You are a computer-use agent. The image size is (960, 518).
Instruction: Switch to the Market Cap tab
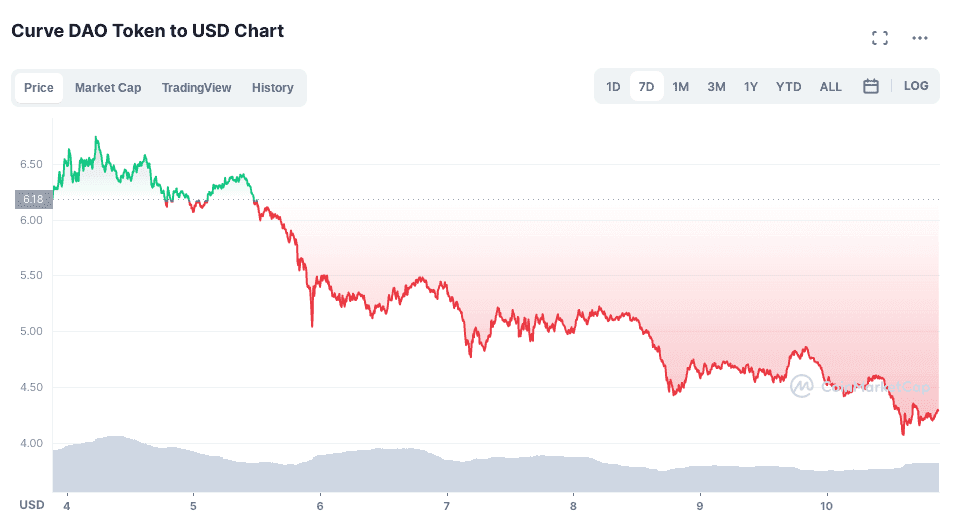click(108, 88)
